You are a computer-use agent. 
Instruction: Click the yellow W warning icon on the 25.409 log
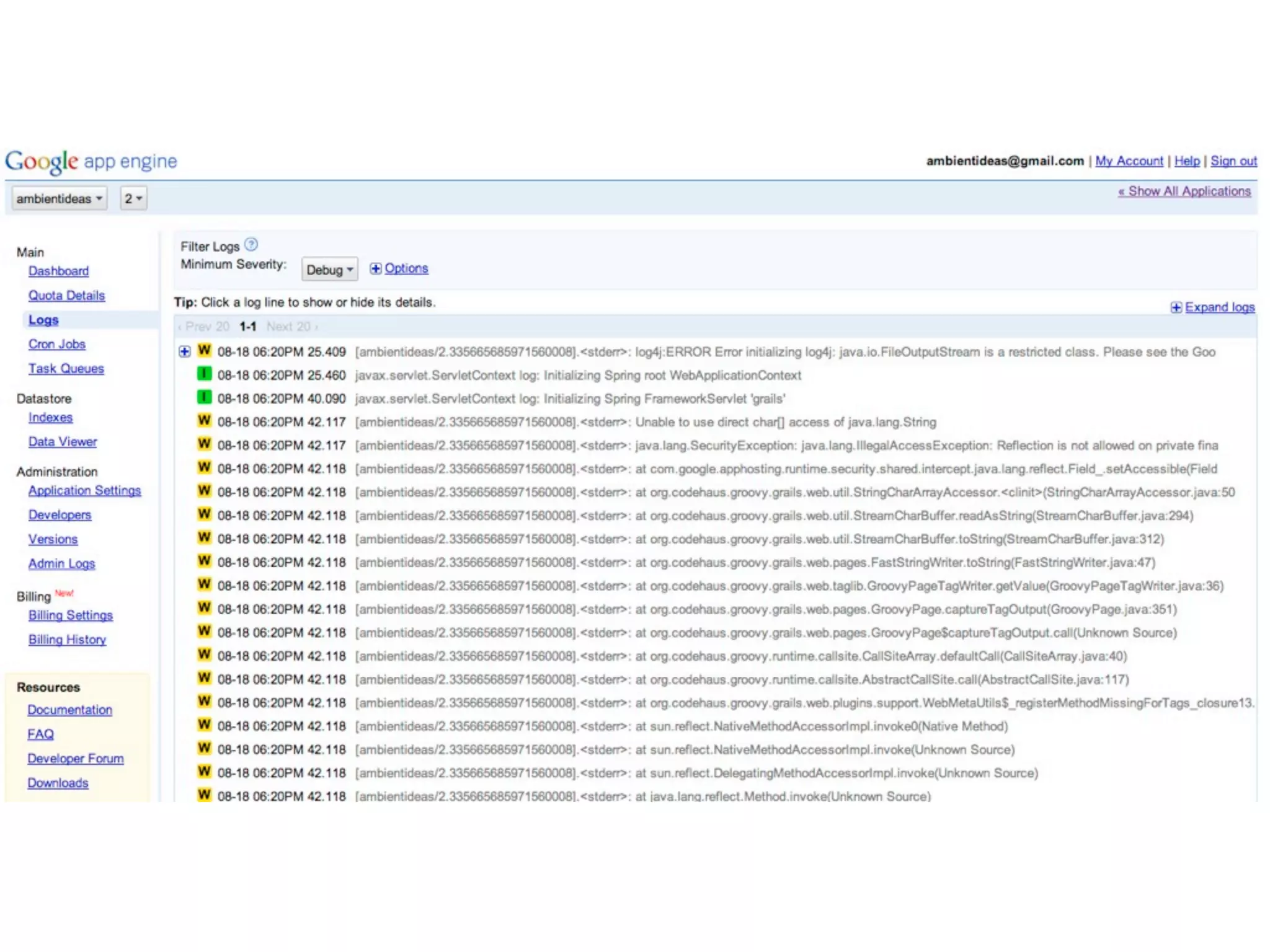[204, 350]
